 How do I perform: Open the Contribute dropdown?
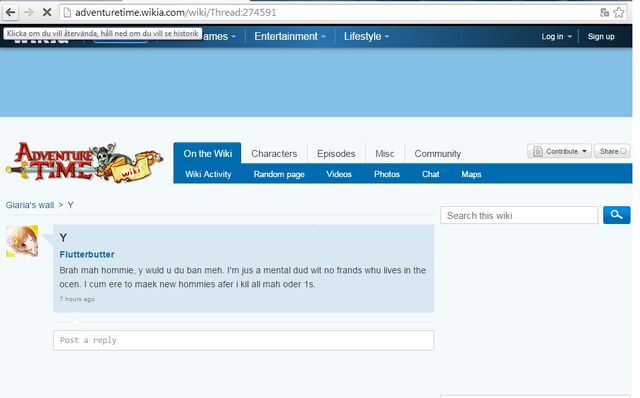click(x=559, y=151)
